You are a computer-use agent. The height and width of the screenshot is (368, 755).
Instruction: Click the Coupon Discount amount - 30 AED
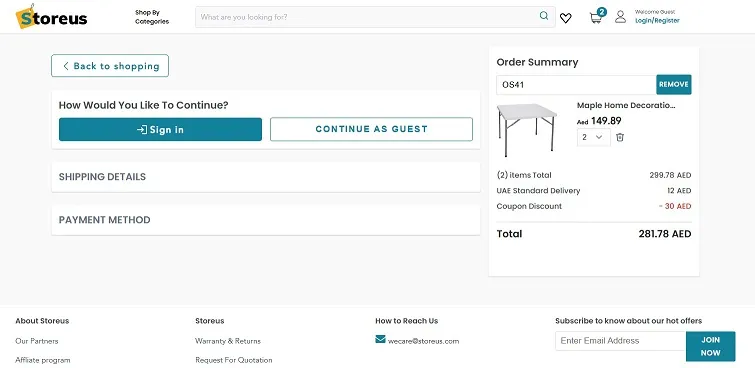pyautogui.click(x=675, y=206)
